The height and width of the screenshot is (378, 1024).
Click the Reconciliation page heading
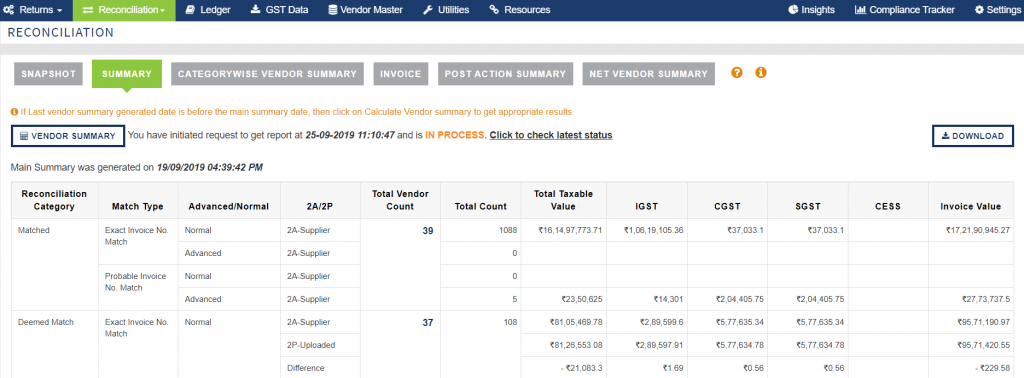(61, 33)
